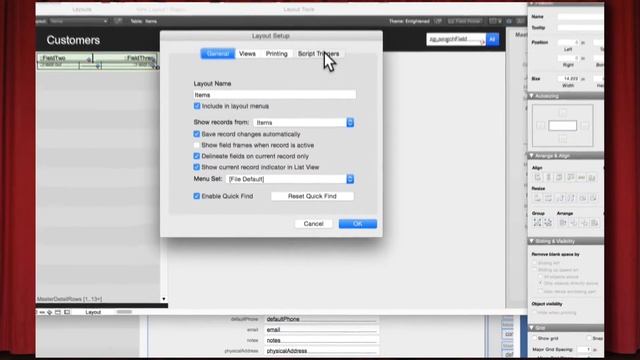Click the Layout mode button in status bar
The width and height of the screenshot is (640, 360).
[93, 312]
